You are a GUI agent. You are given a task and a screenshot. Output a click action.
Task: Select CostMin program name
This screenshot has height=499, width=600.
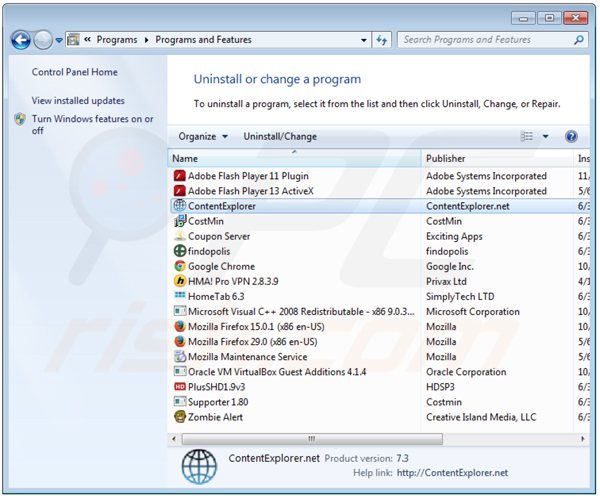(x=206, y=221)
